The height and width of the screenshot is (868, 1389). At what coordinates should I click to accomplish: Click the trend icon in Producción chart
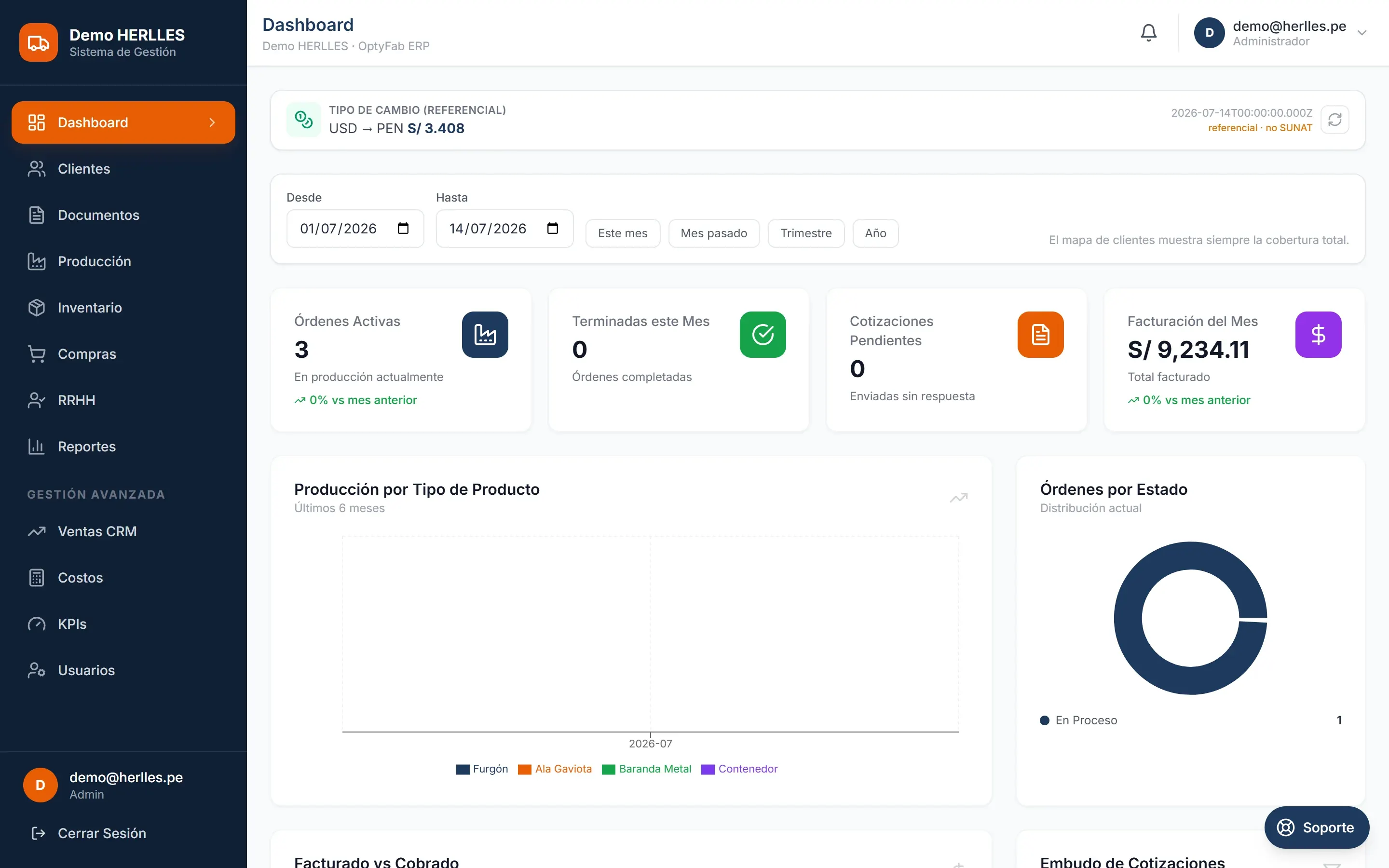click(x=958, y=498)
